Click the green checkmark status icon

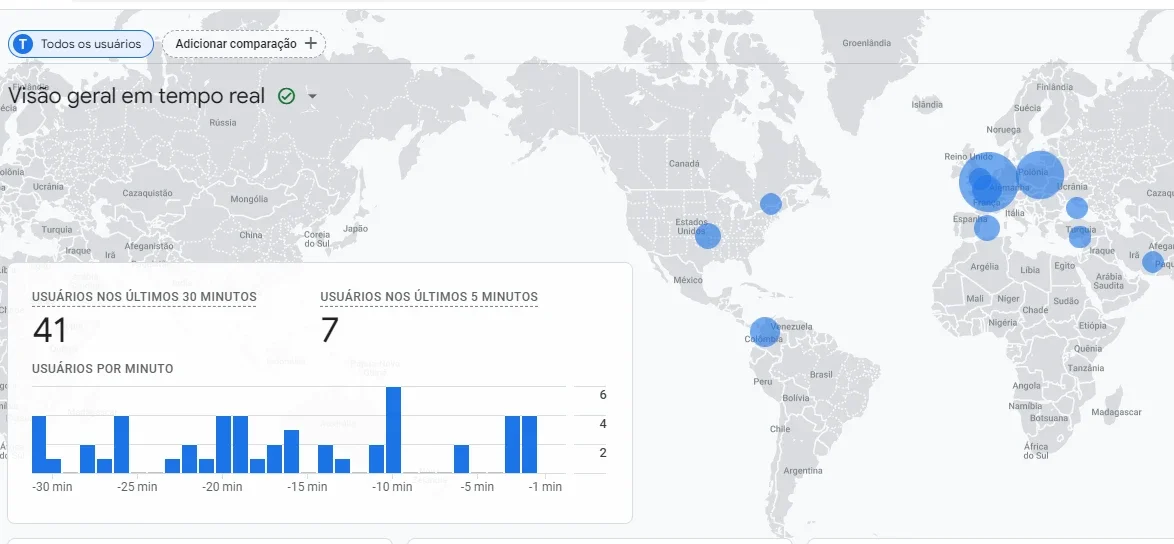click(x=286, y=97)
